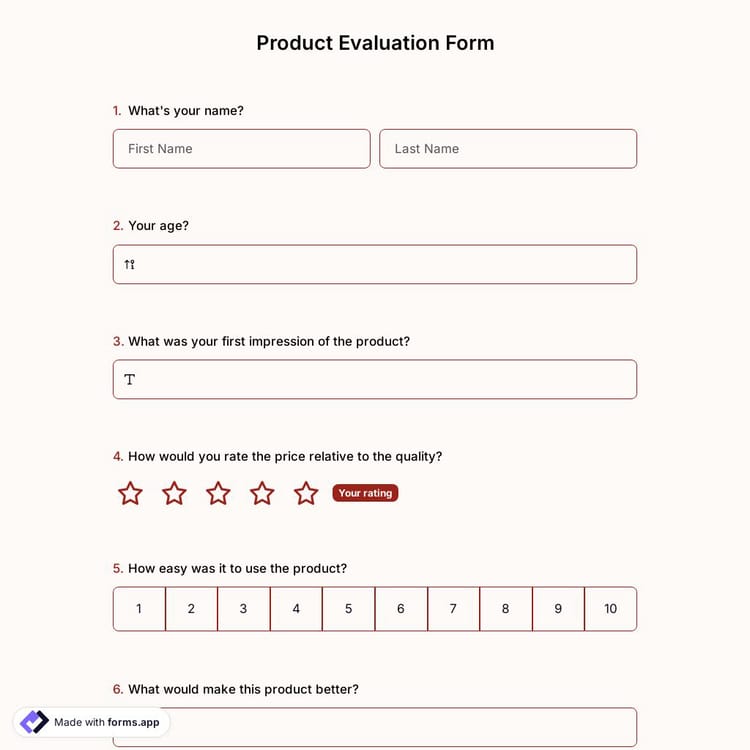Click the product improvement answer field
Screen dimensions: 750x750
pos(400,726)
